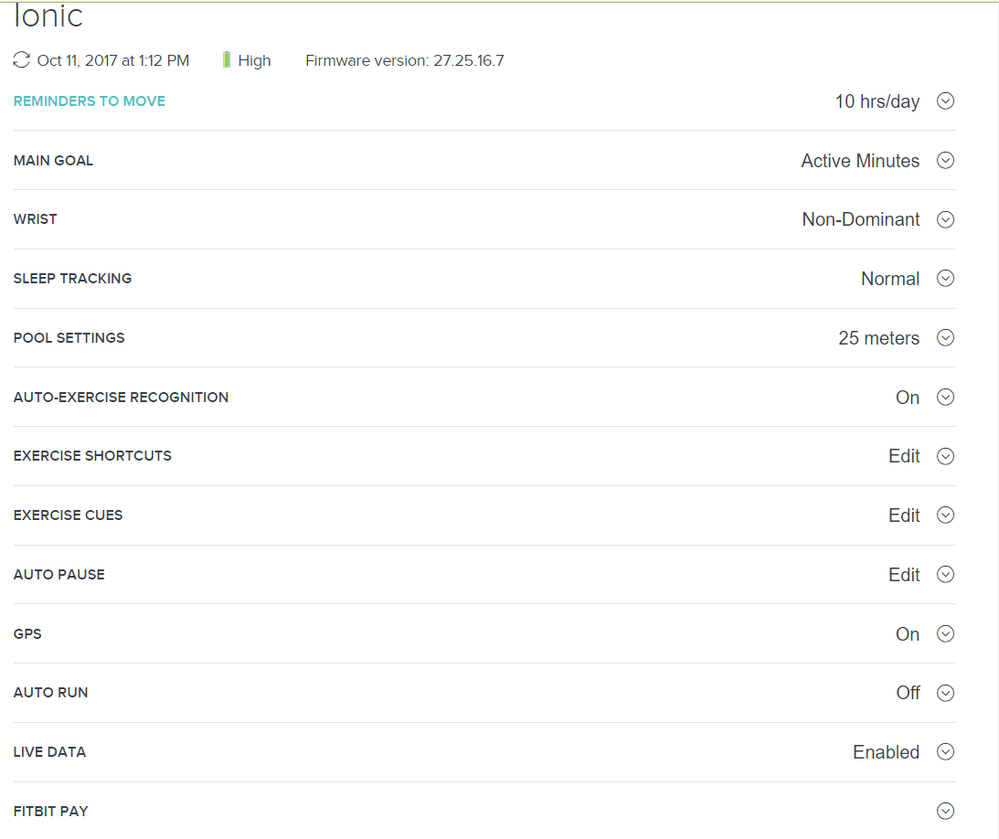This screenshot has width=999, height=839.
Task: Click the High battery status text
Action: click(x=254, y=61)
